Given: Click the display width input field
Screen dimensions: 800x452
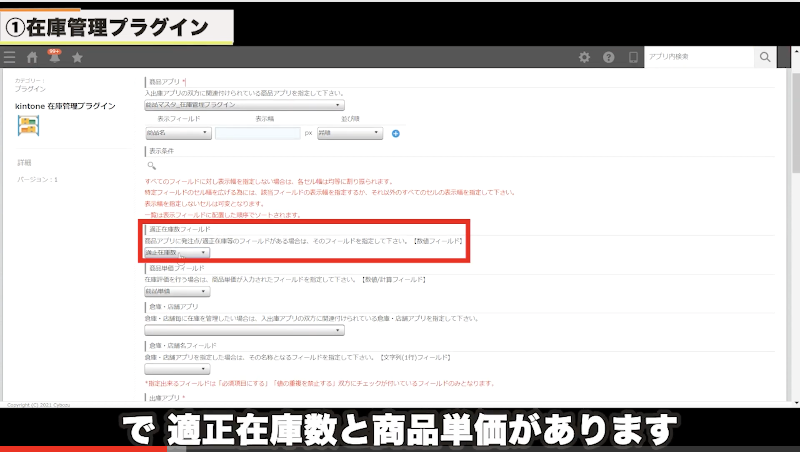Looking at the screenshot, I should click(x=257, y=133).
